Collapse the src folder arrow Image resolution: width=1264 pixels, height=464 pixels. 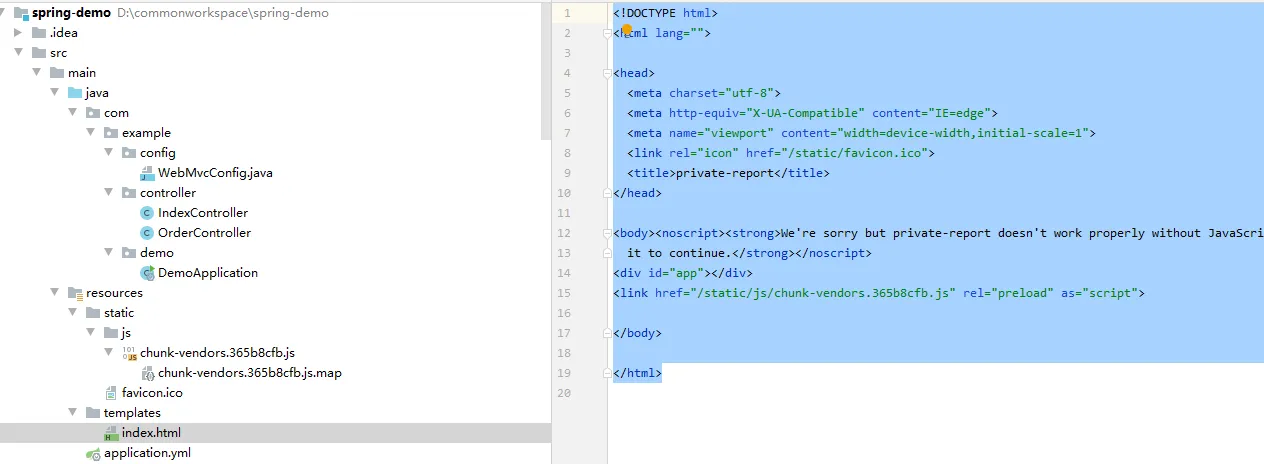[19, 53]
